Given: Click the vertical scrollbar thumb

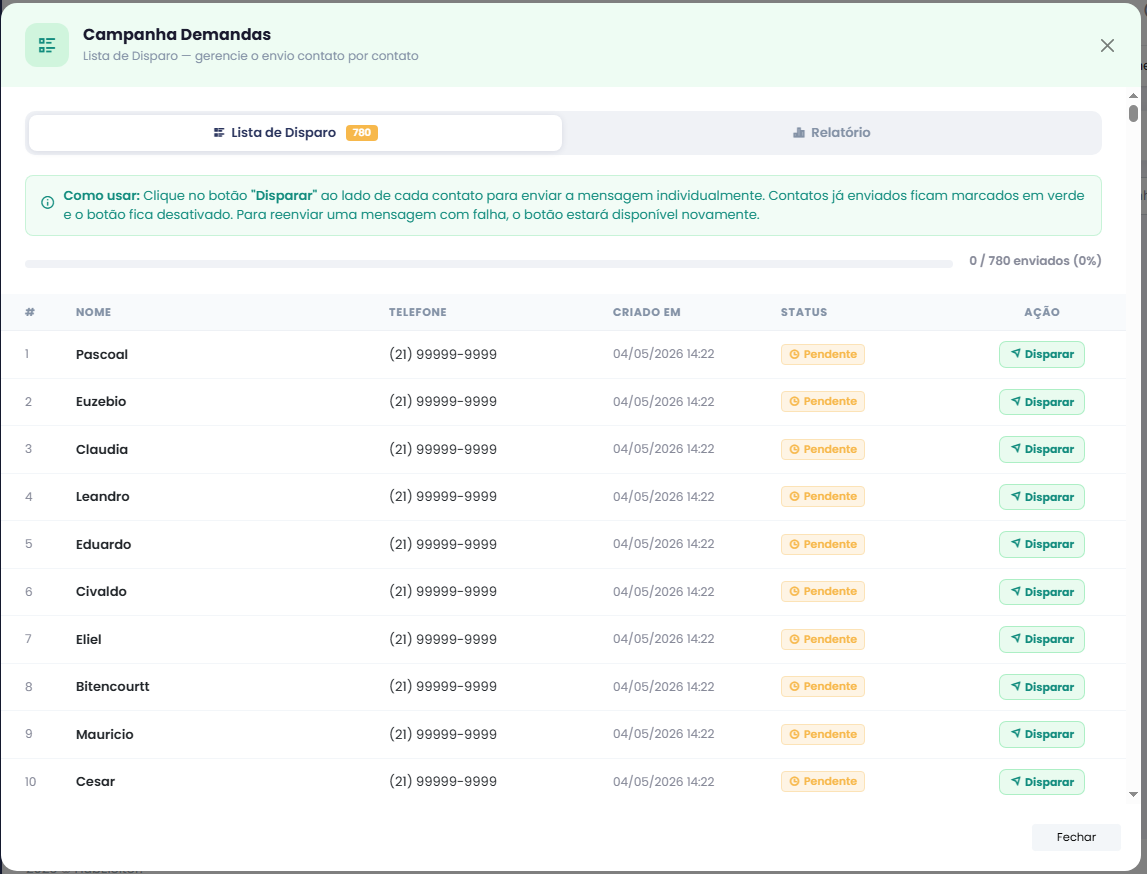Looking at the screenshot, I should pos(1133,113).
